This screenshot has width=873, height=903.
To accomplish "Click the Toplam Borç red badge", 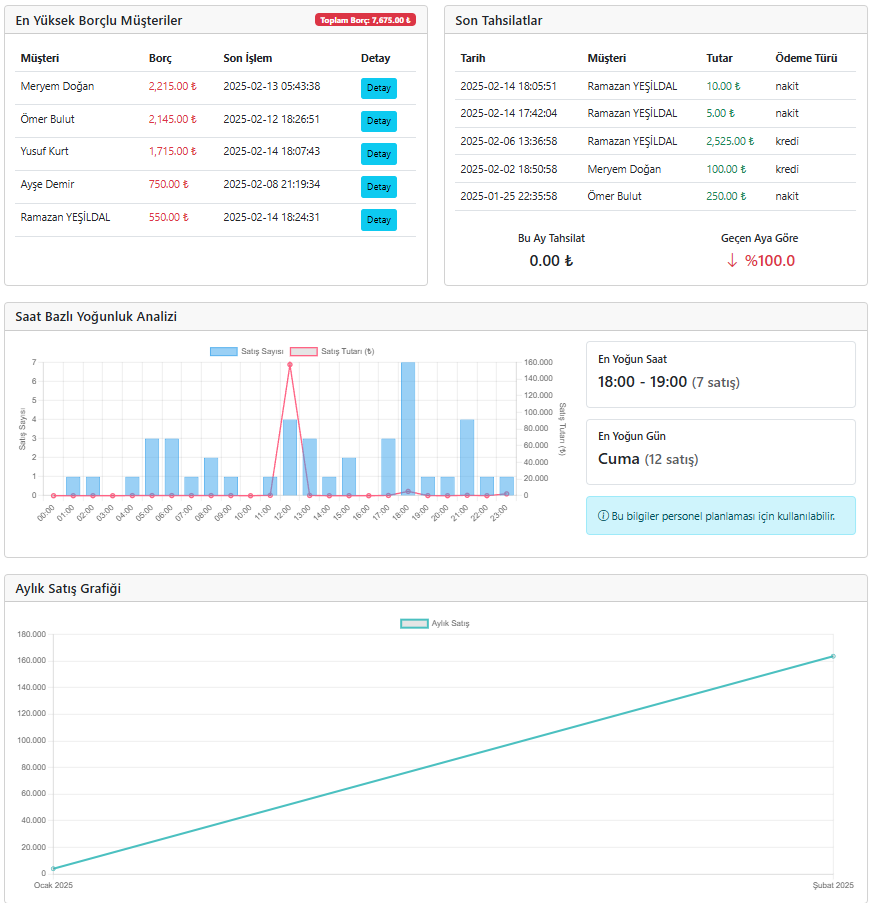I will [x=365, y=20].
